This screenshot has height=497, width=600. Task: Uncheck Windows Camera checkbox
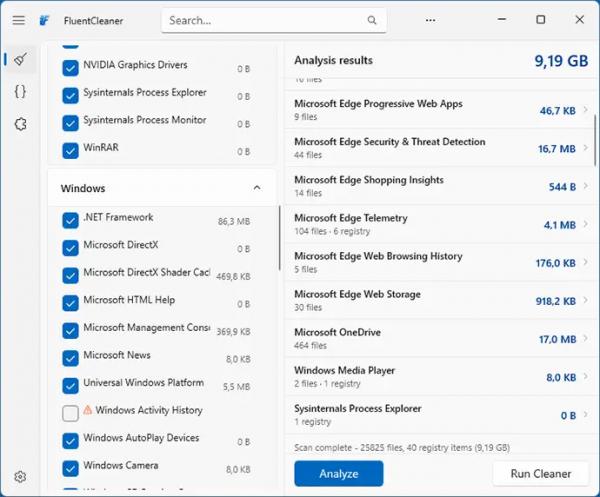[x=70, y=469]
